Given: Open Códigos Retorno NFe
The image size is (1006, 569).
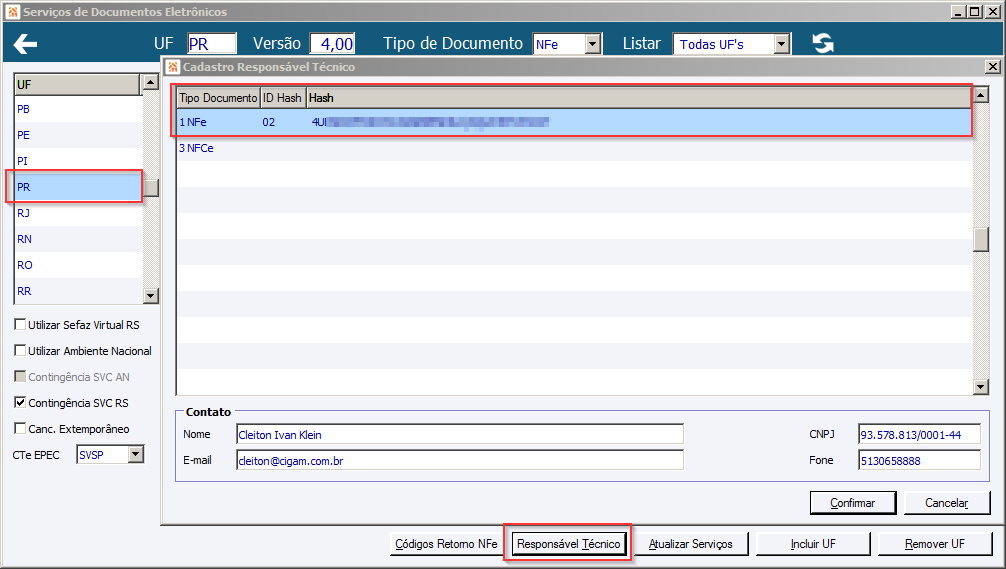Looking at the screenshot, I should tap(446, 544).
